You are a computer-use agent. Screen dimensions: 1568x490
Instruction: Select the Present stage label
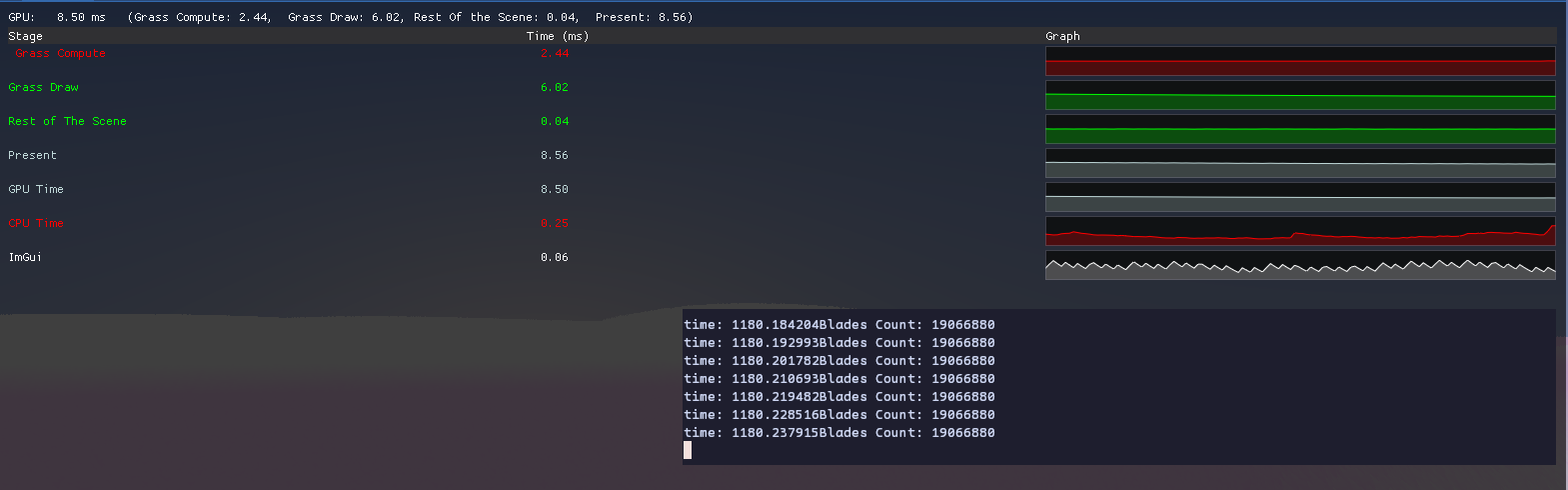tap(32, 156)
